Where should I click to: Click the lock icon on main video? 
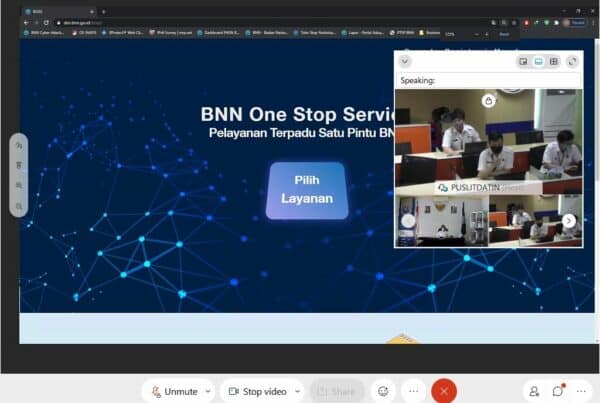(488, 101)
